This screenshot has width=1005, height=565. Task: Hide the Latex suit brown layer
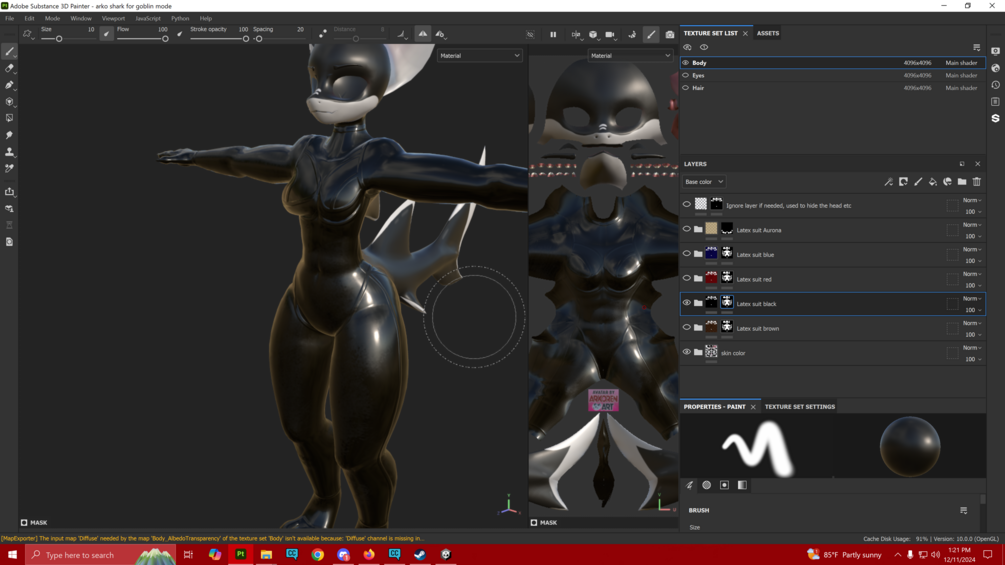[x=686, y=327]
